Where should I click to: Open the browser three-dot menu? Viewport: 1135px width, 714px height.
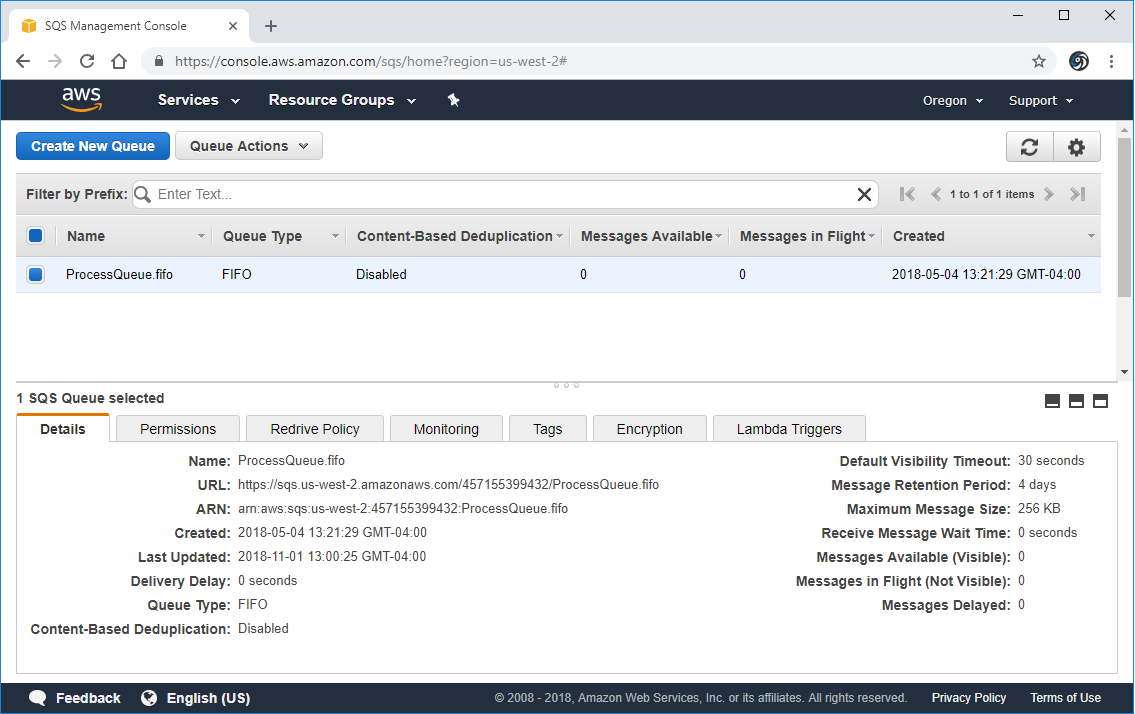[1111, 62]
